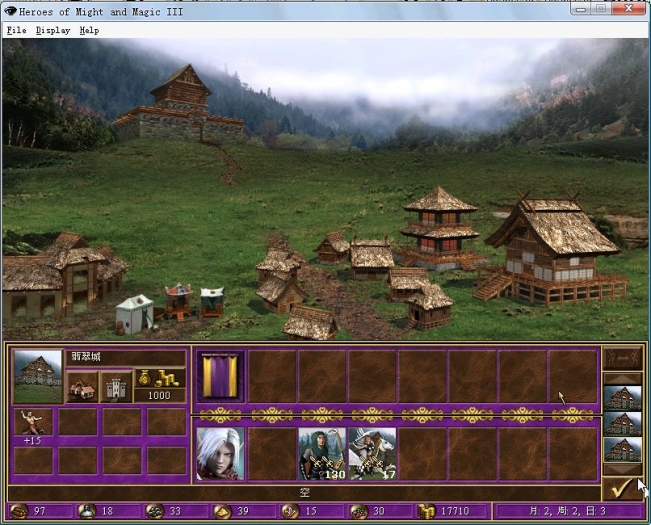651x525 pixels.
Task: Open the File menu
Action: tap(17, 30)
